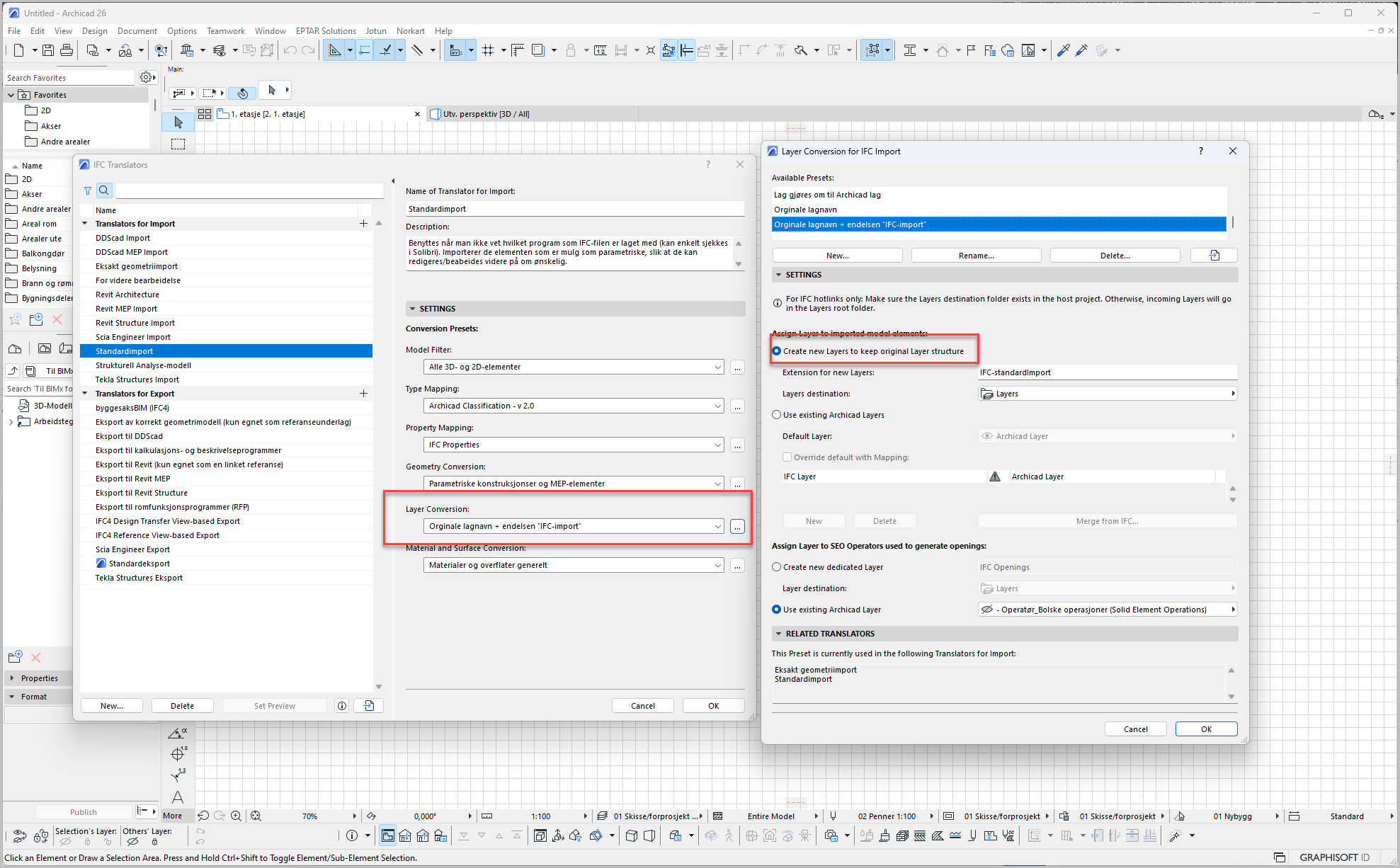Click the Print icon in toolbar
1400x868 pixels.
67,50
